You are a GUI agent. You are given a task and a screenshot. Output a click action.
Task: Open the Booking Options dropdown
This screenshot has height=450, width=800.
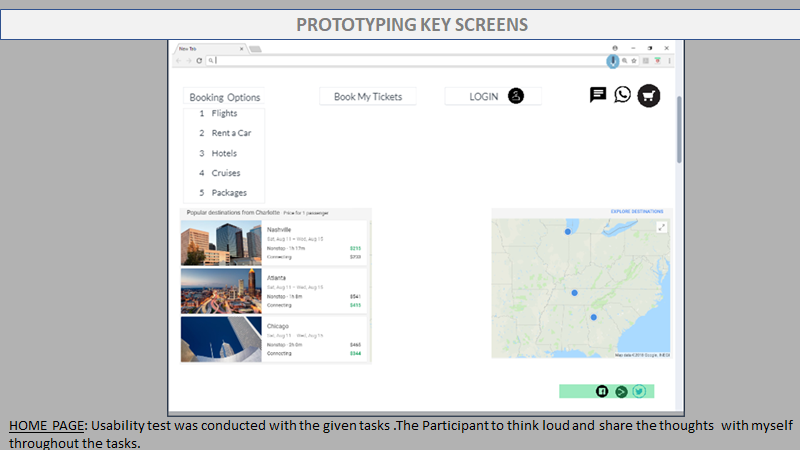pos(225,97)
